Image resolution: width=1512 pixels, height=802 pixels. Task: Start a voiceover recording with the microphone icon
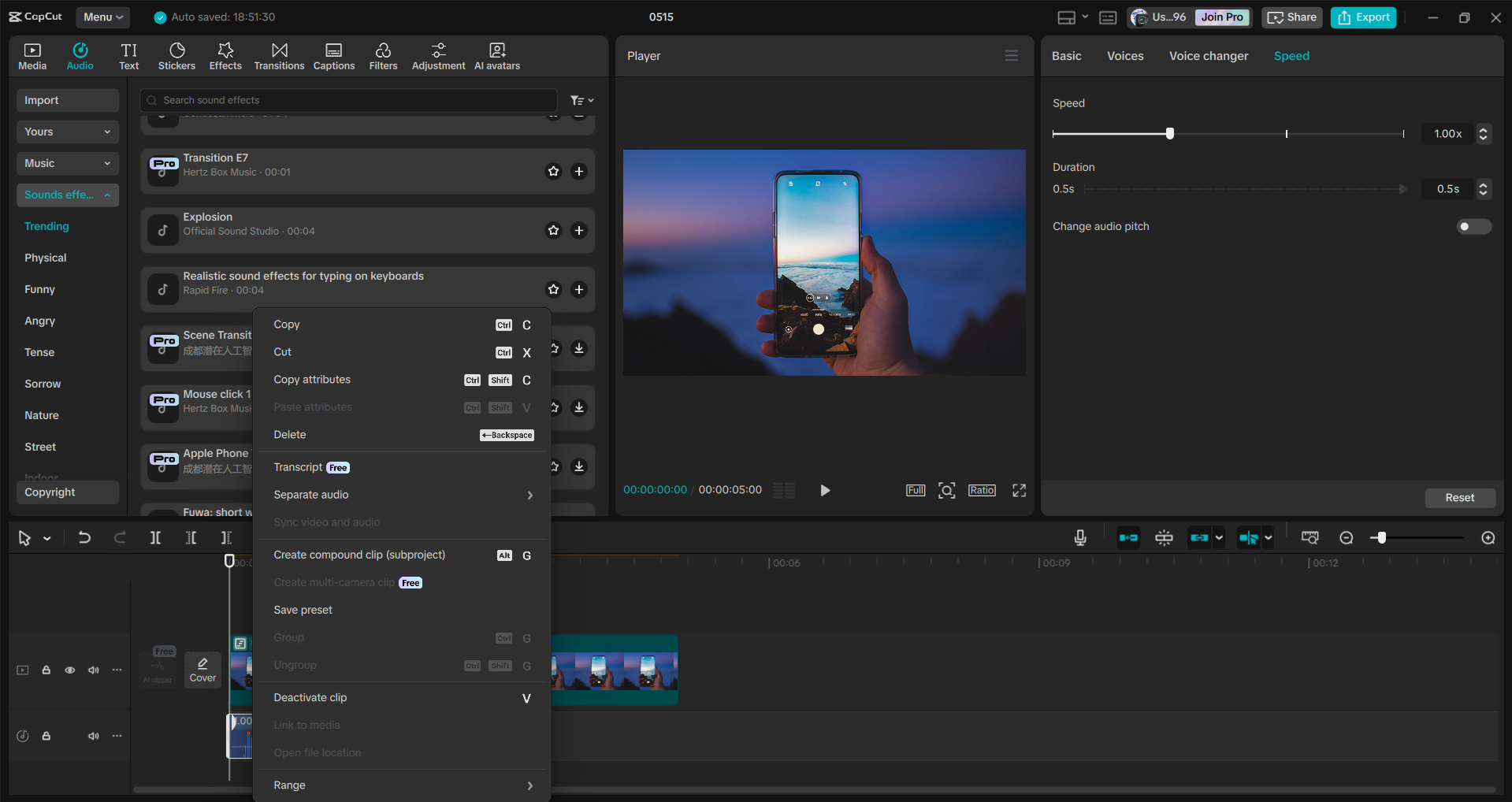[x=1079, y=537]
